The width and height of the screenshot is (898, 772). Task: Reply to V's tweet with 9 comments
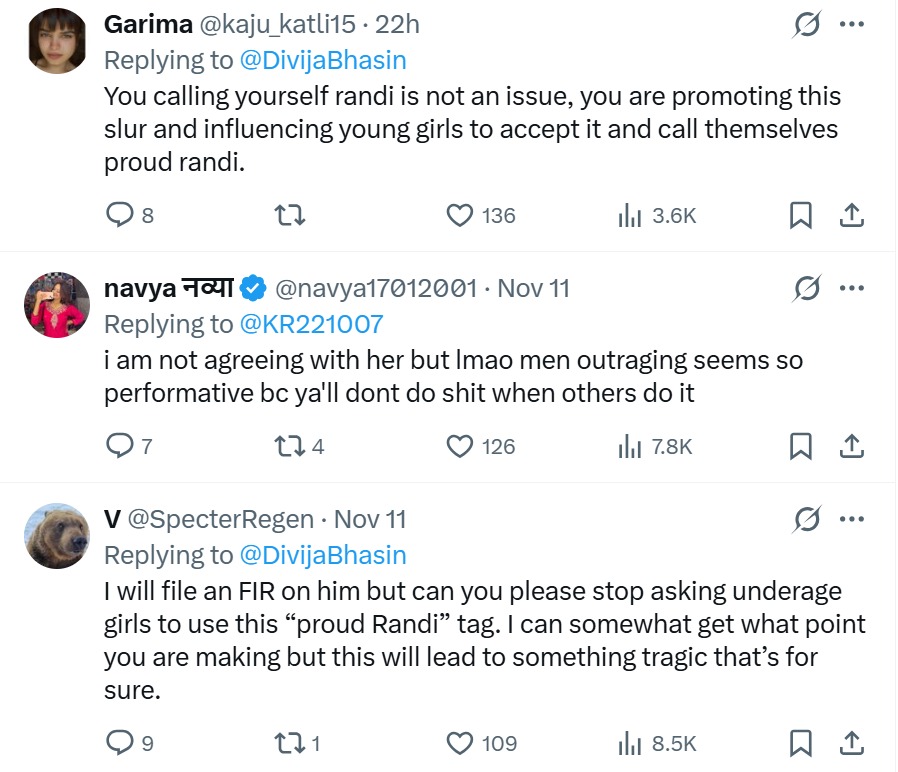coord(119,742)
